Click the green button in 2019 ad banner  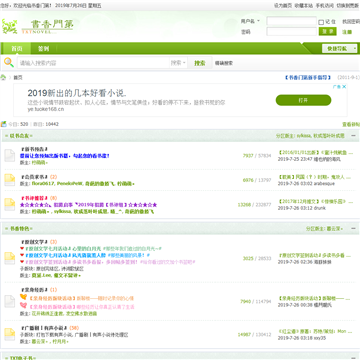click(303, 100)
